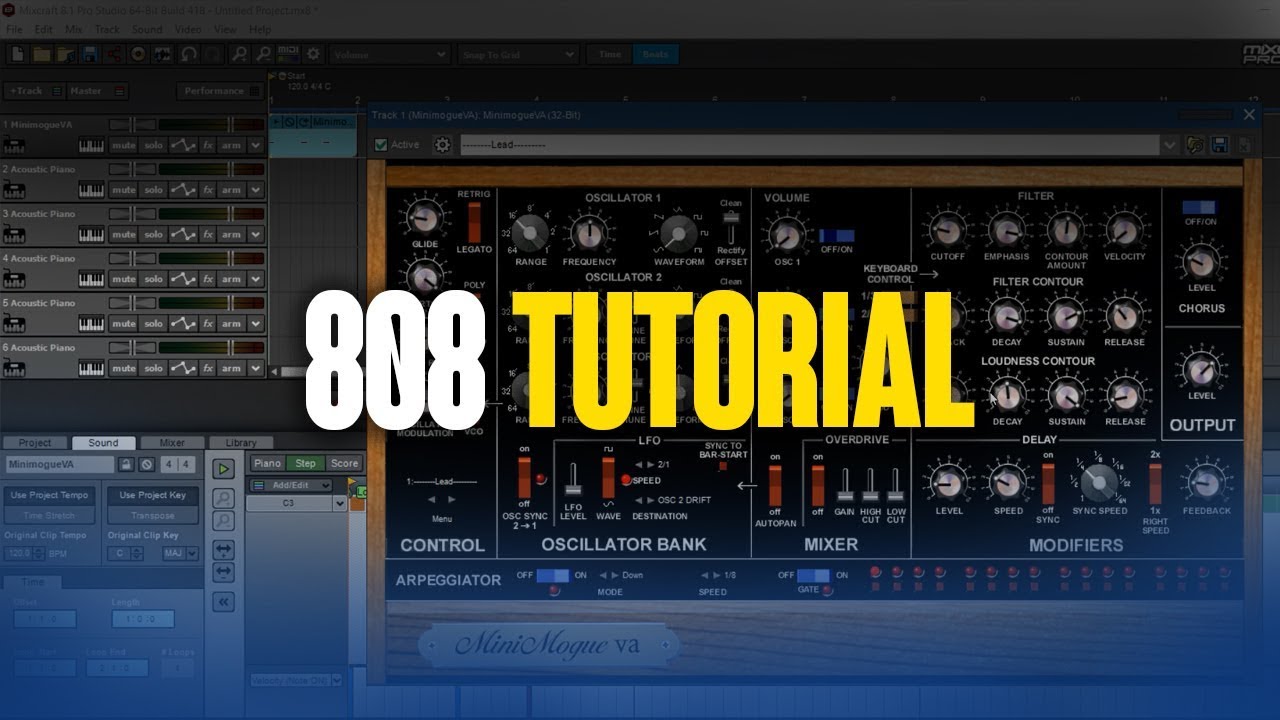Toggle the Active checkbox in plugin window
1280x720 pixels.
tap(380, 145)
